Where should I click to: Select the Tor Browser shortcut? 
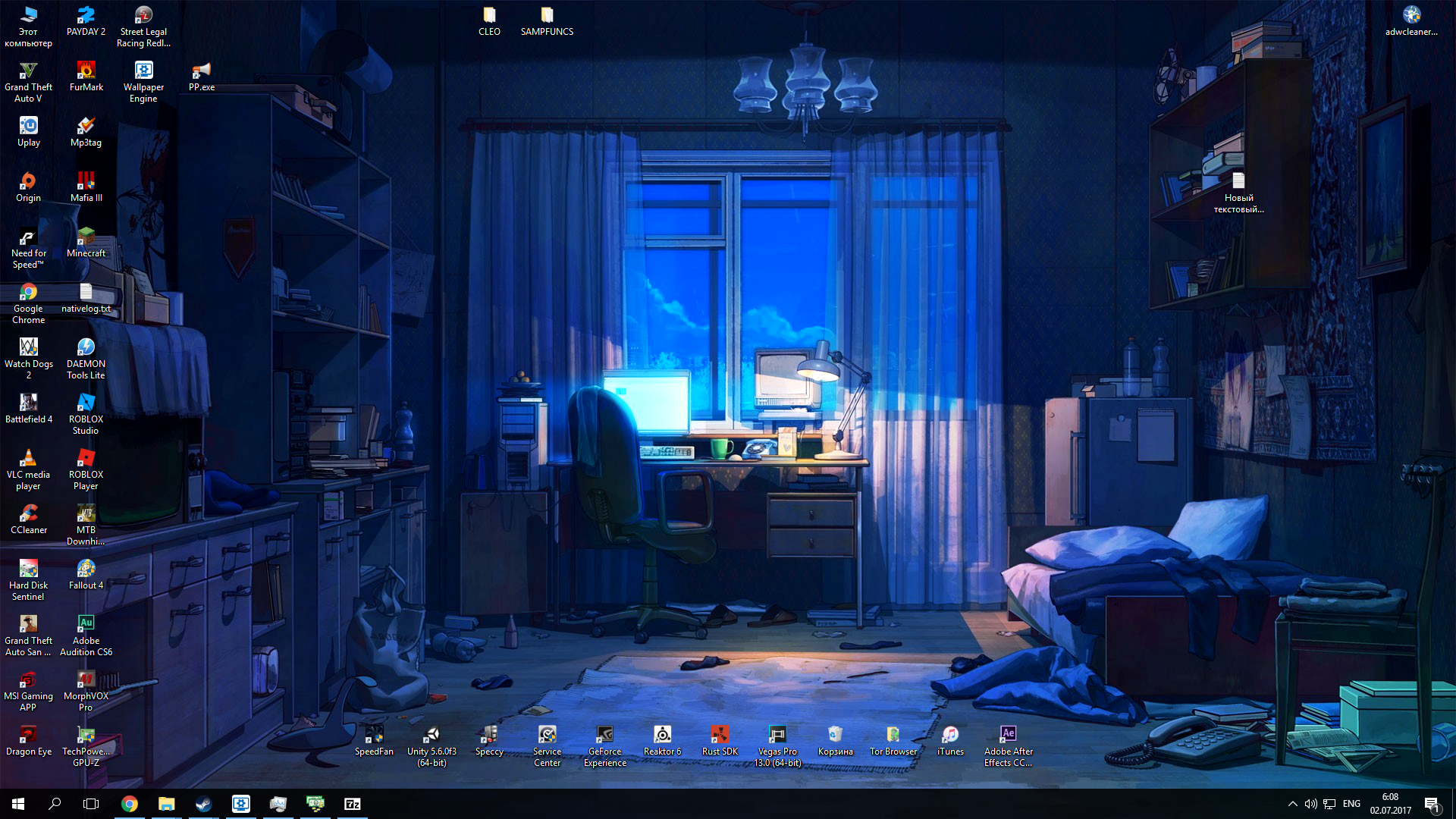pyautogui.click(x=893, y=741)
